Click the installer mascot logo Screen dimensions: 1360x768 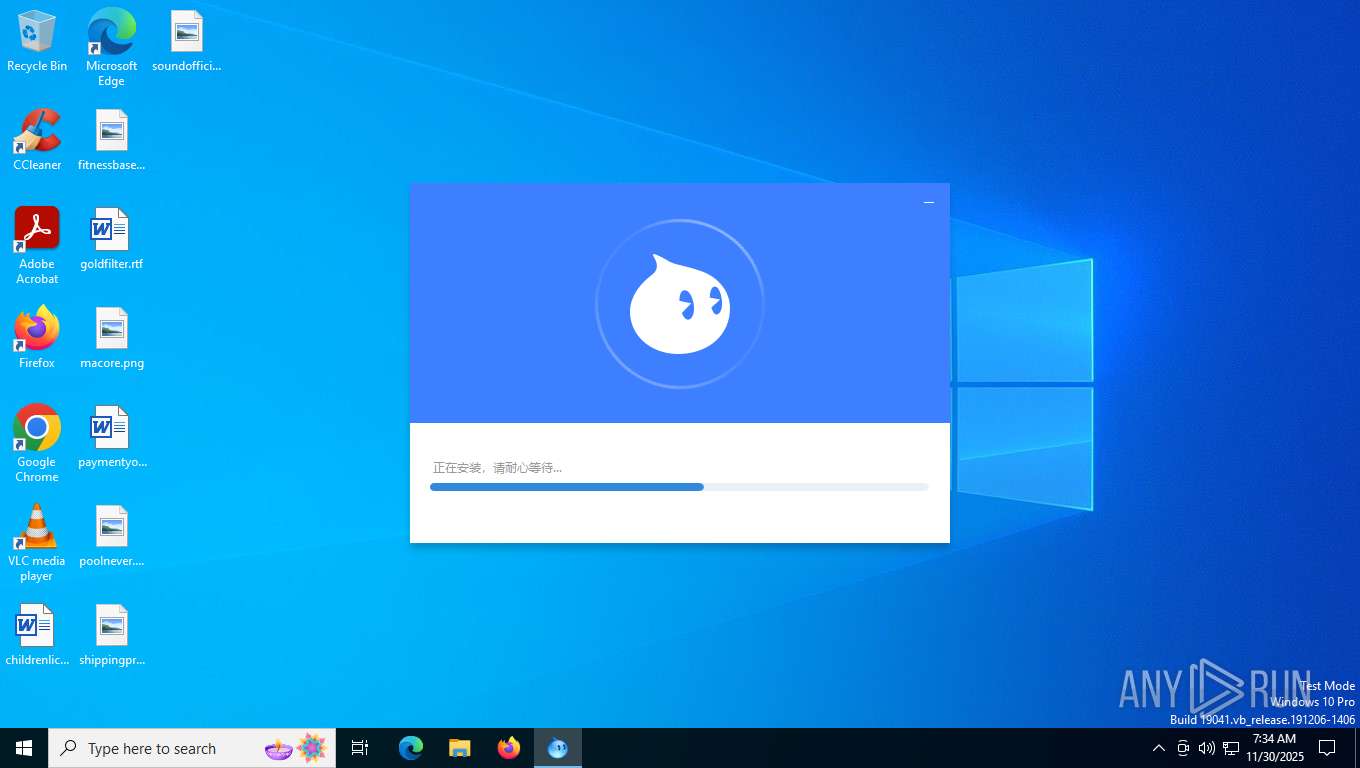680,304
